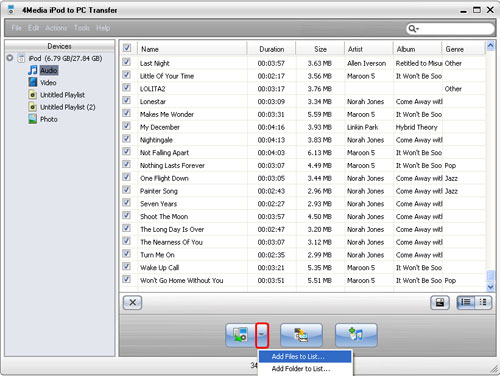The image size is (500, 376).
Task: Click the vertical scrollbar thumb
Action: click(490, 276)
